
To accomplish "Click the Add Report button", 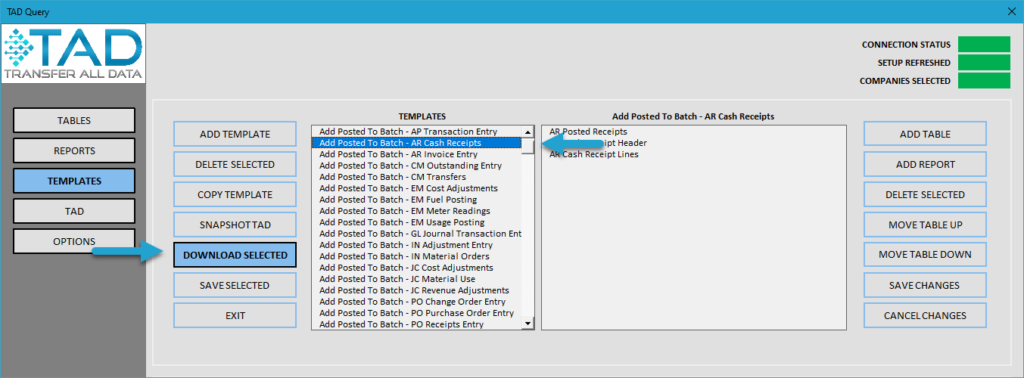I will pyautogui.click(x=925, y=165).
